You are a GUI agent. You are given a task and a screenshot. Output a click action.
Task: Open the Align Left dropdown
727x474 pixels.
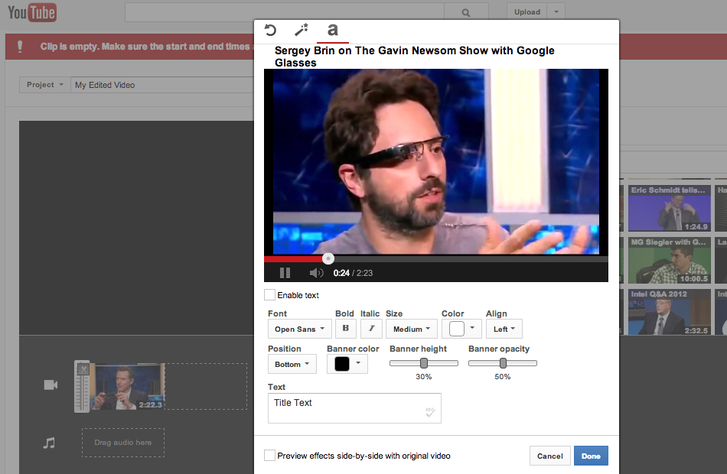(503, 328)
